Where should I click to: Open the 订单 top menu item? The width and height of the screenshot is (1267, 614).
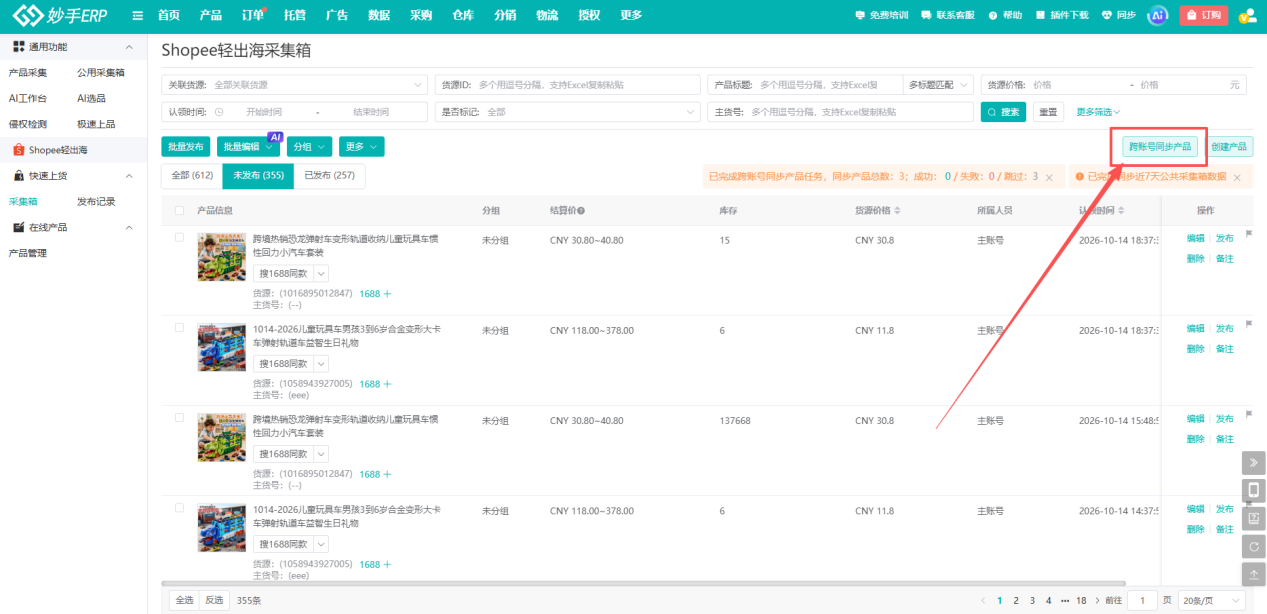tap(253, 15)
